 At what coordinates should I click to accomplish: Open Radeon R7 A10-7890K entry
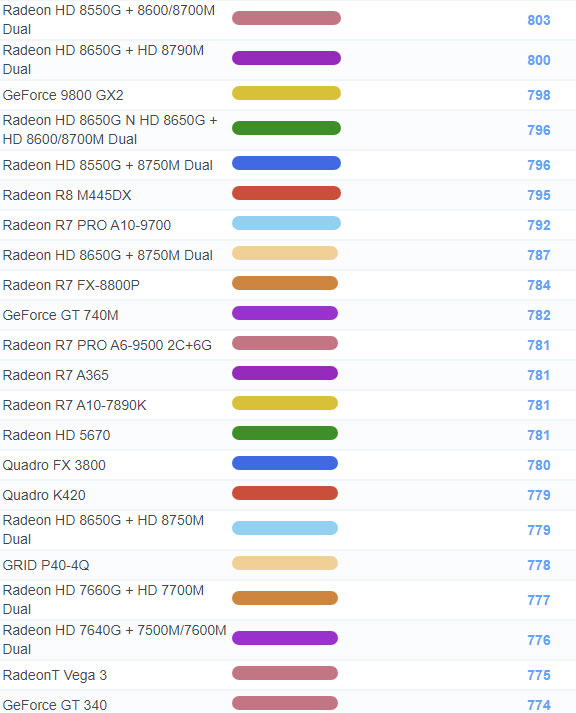74,405
